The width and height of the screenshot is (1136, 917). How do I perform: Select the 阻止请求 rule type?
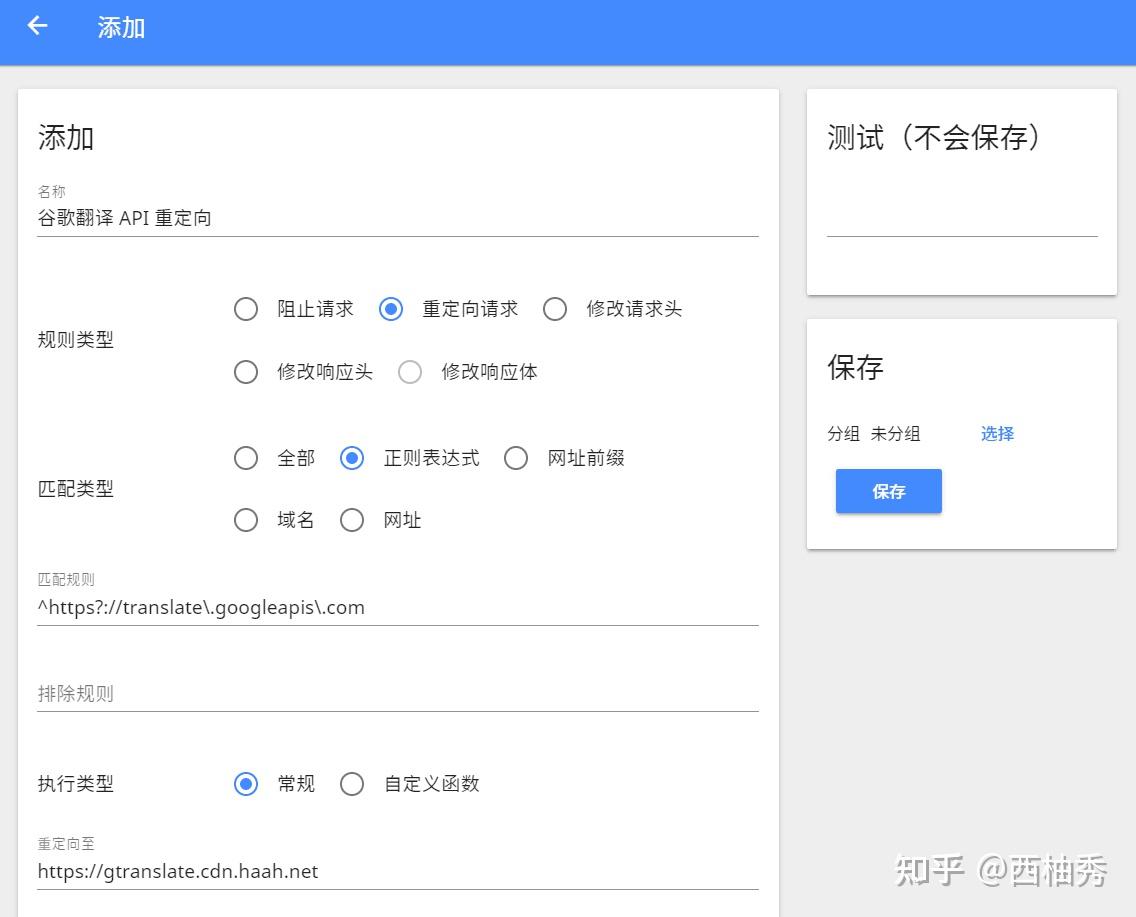pos(246,309)
